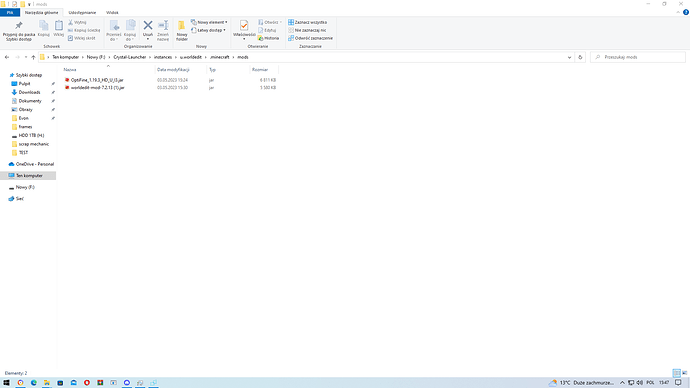Switch to the Widok tab
Viewport: 690px width, 388px height.
[112, 13]
